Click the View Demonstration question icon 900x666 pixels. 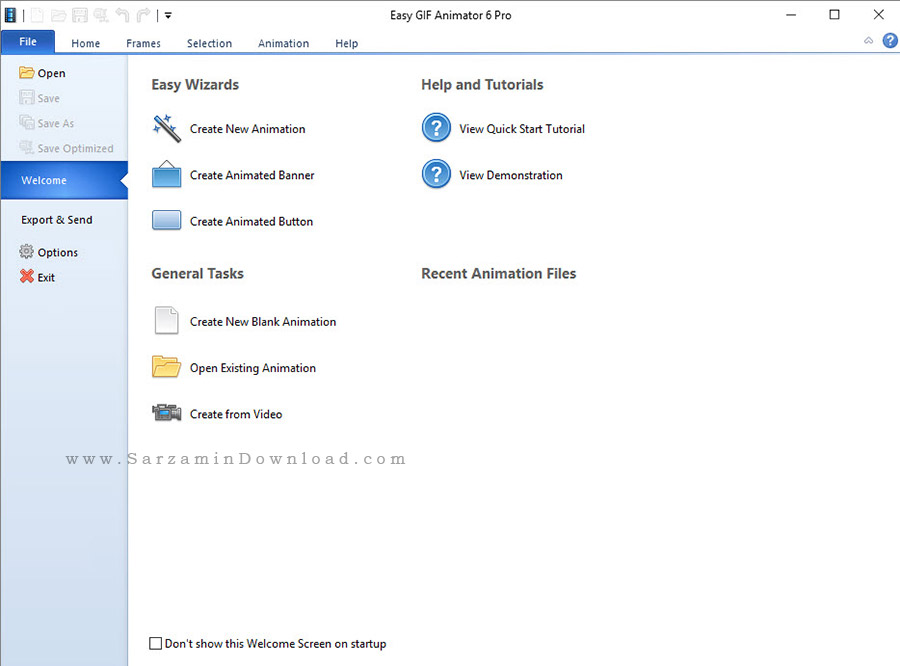(436, 174)
